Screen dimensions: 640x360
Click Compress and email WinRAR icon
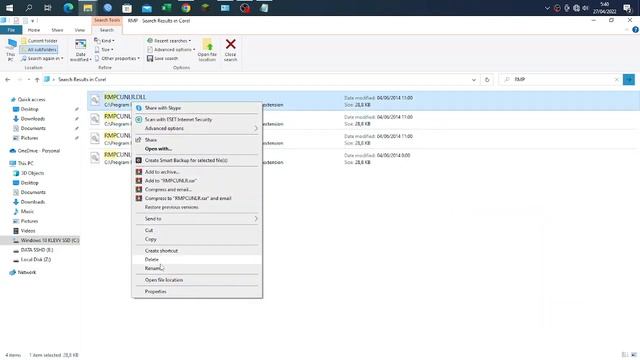click(x=139, y=190)
